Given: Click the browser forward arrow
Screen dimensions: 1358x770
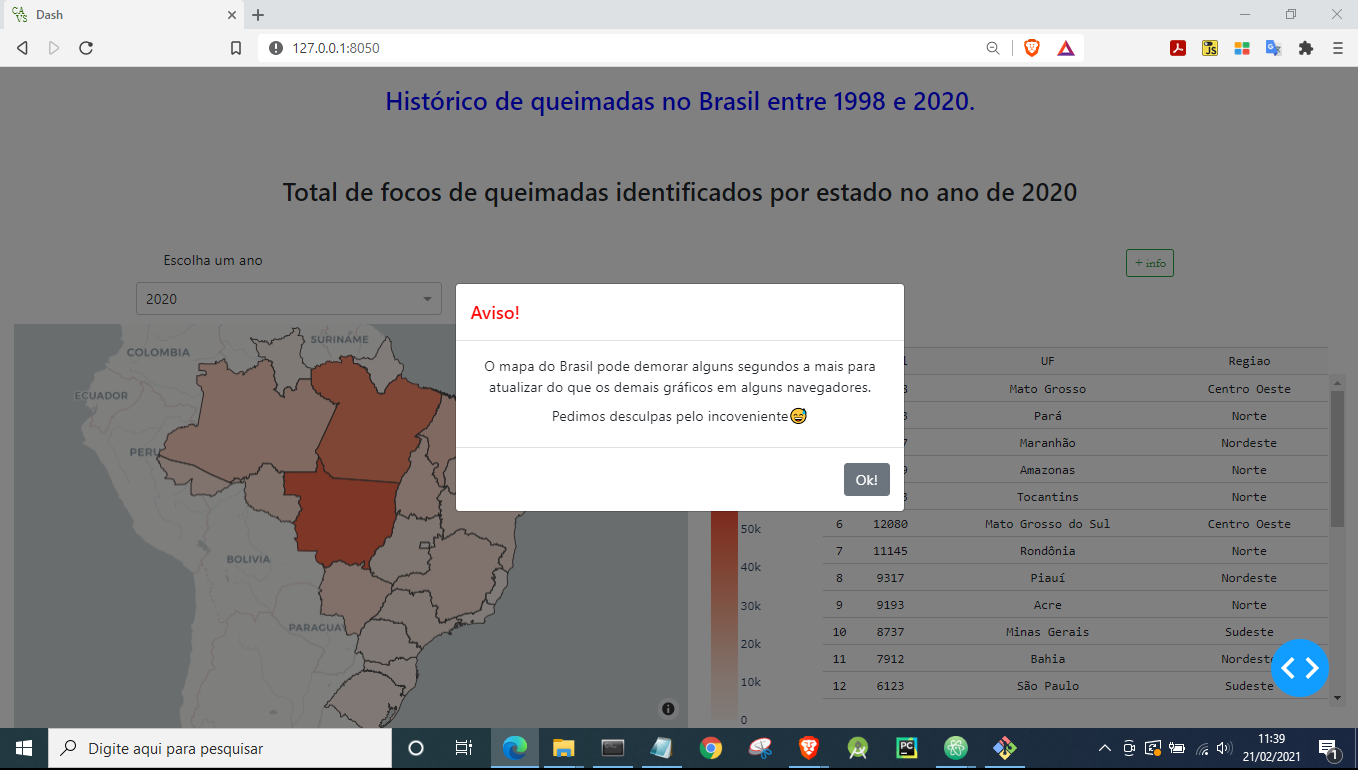Looking at the screenshot, I should pyautogui.click(x=54, y=47).
